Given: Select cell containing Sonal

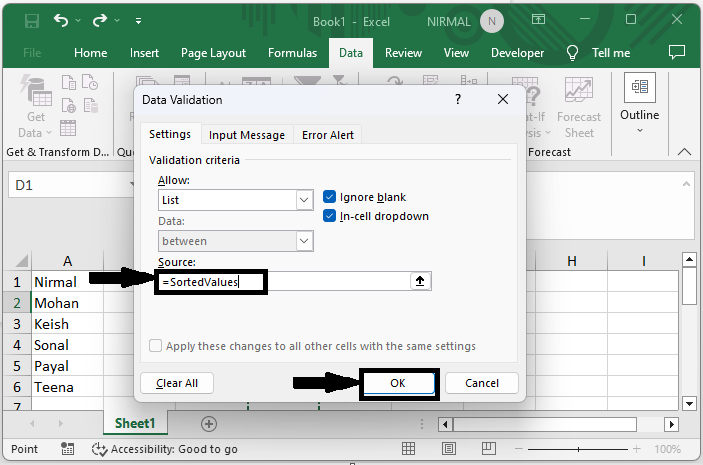Looking at the screenshot, I should 67,345.
